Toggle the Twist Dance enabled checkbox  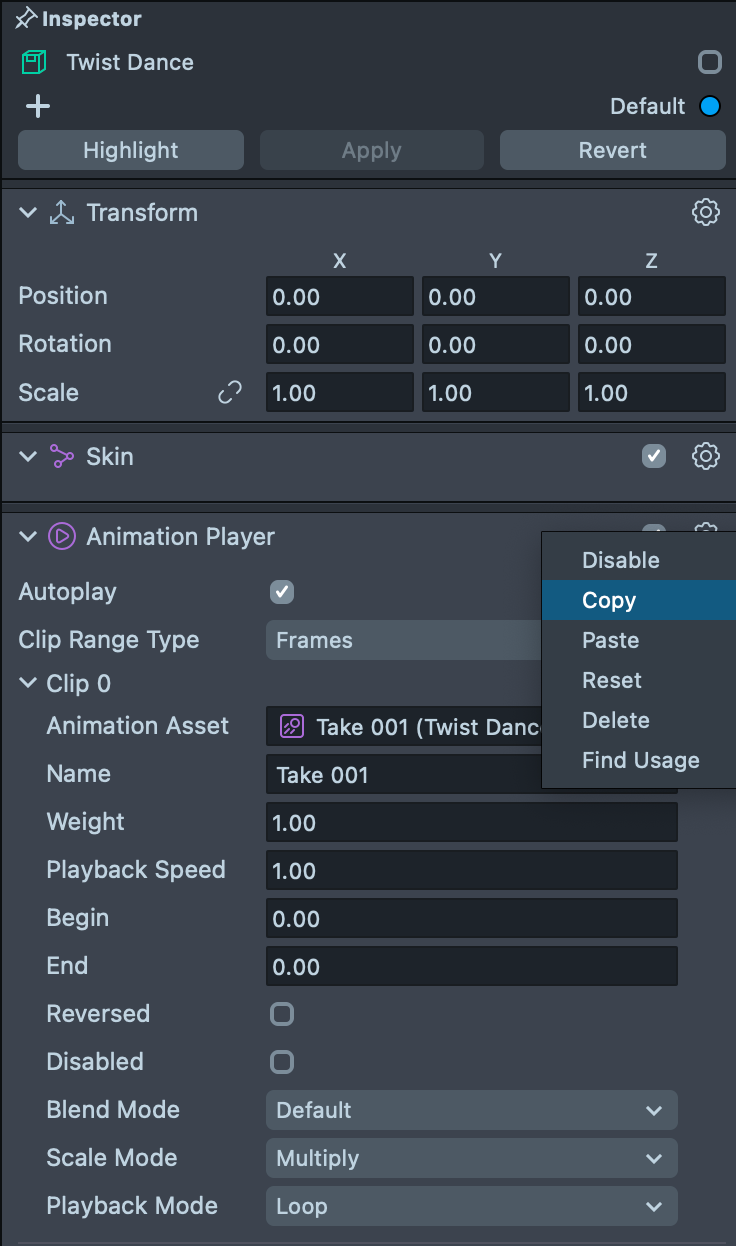[x=709, y=63]
